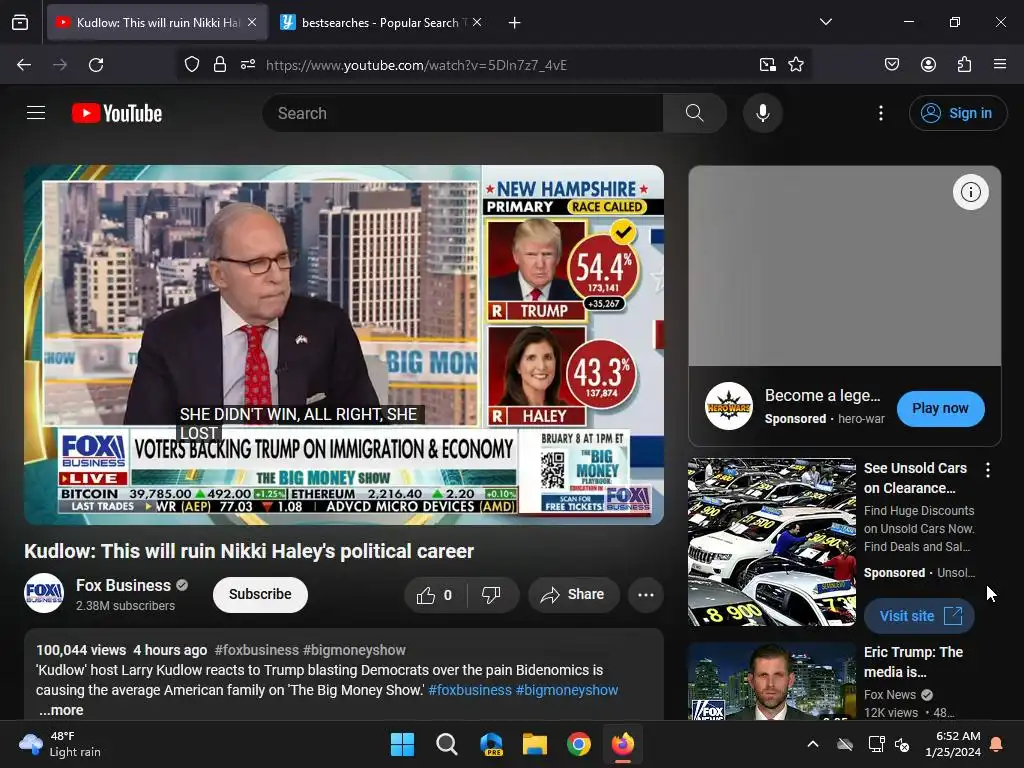Open the notification bell in the taskbar
The height and width of the screenshot is (768, 1024).
tap(997, 744)
